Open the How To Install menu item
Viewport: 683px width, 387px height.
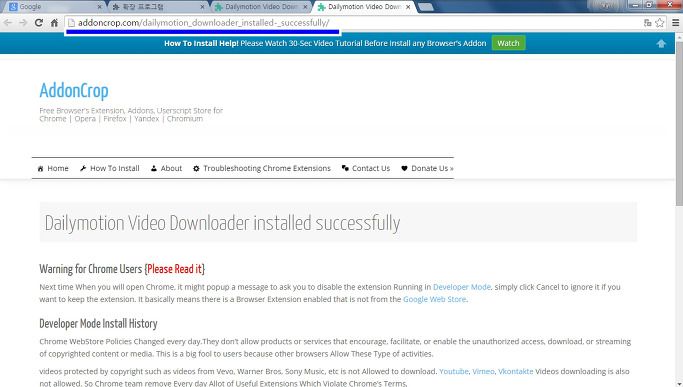pyautogui.click(x=110, y=168)
